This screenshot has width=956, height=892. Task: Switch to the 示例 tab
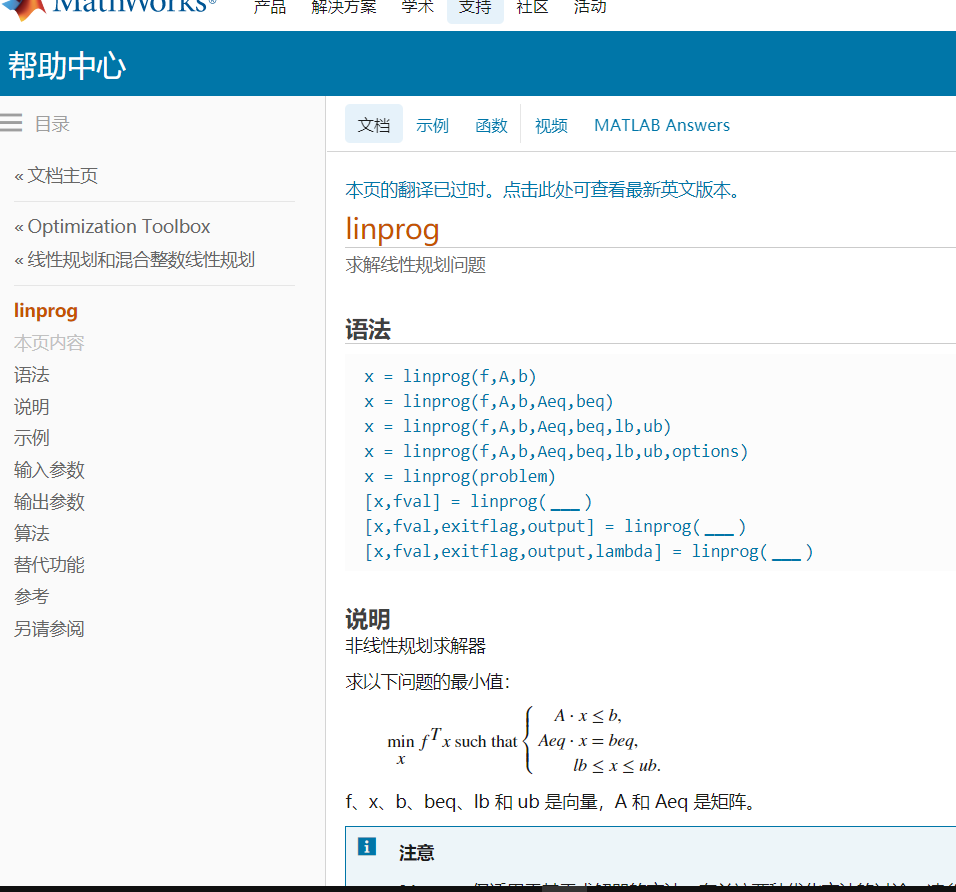click(432, 126)
